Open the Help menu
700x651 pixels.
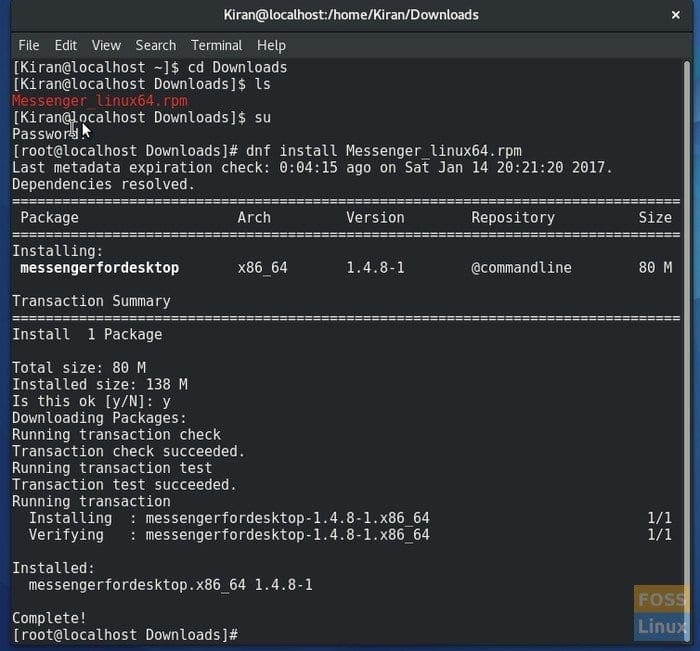271,45
